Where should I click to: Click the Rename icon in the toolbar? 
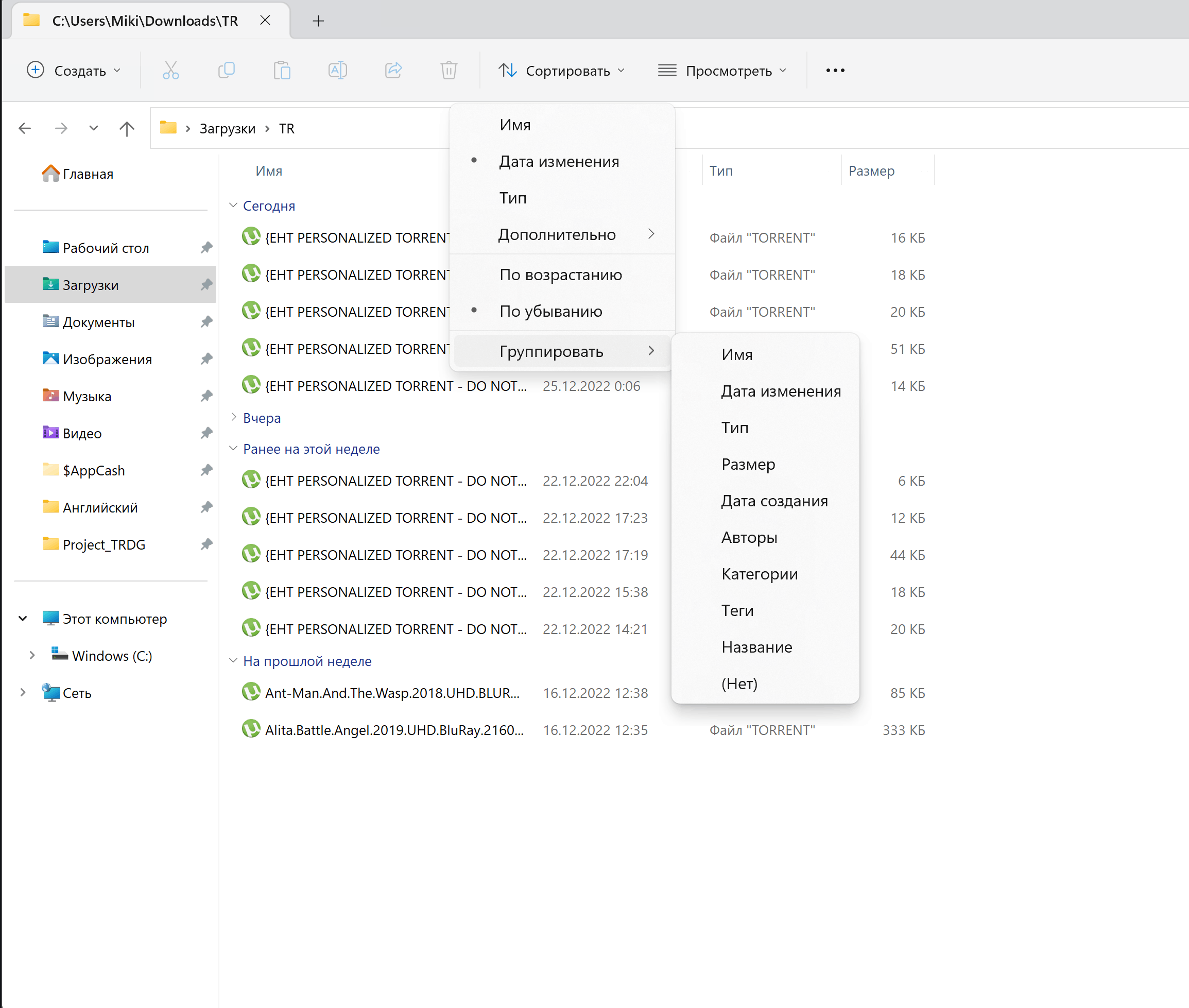click(338, 70)
